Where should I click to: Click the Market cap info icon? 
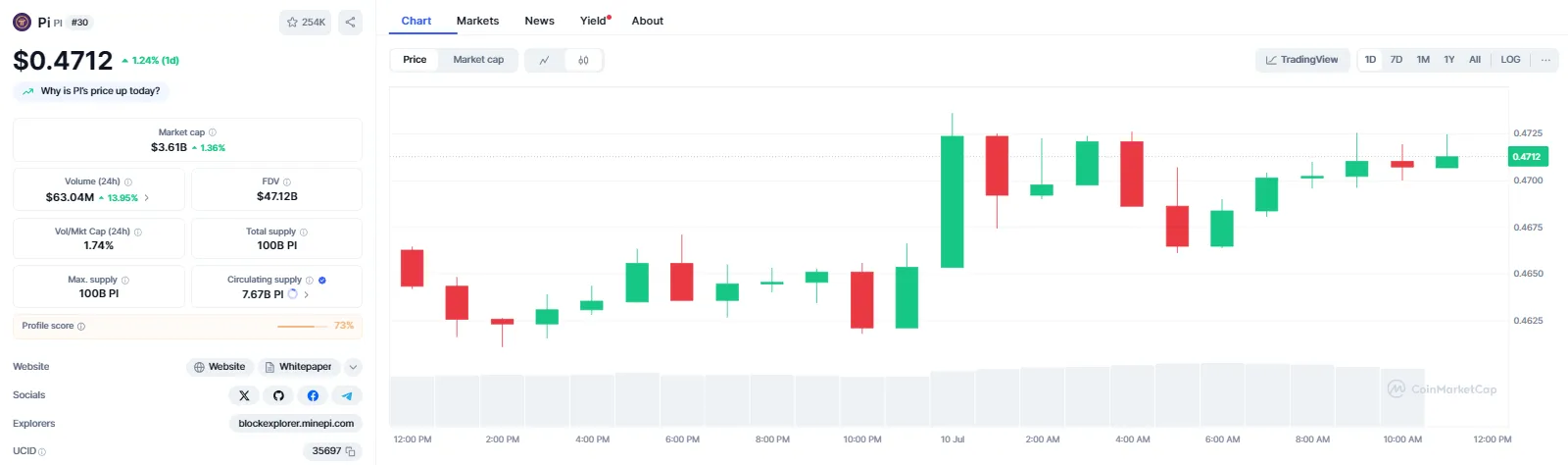(x=213, y=132)
